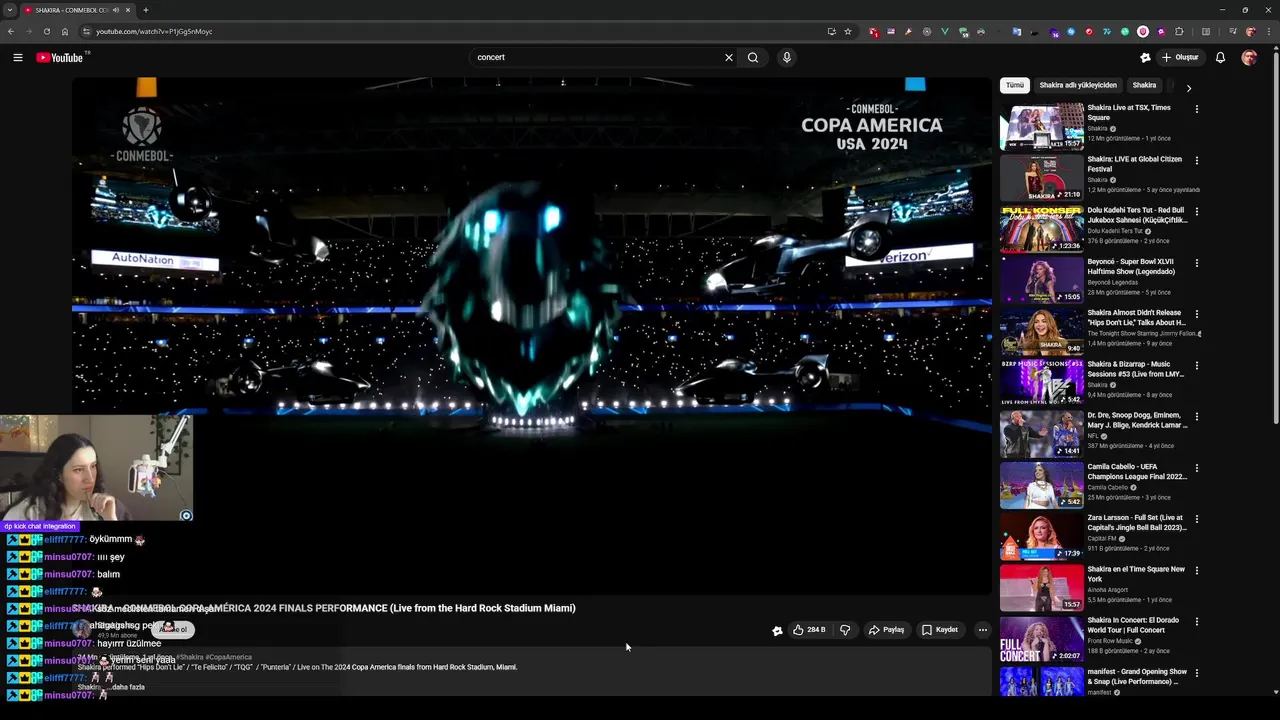1280x720 pixels.
Task: Click the webcam overlay corner camera icon
Action: [x=185, y=515]
